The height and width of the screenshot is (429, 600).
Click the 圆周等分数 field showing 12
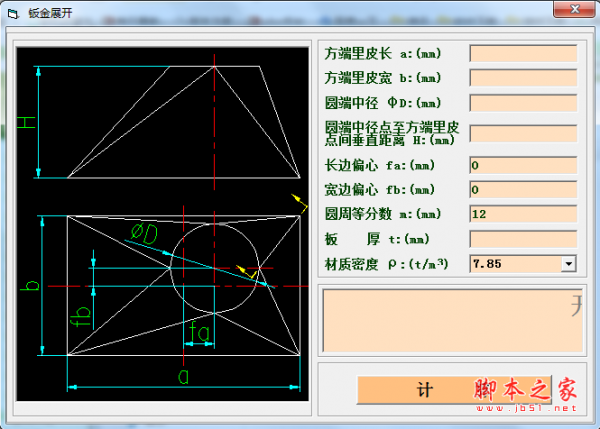[x=523, y=214]
